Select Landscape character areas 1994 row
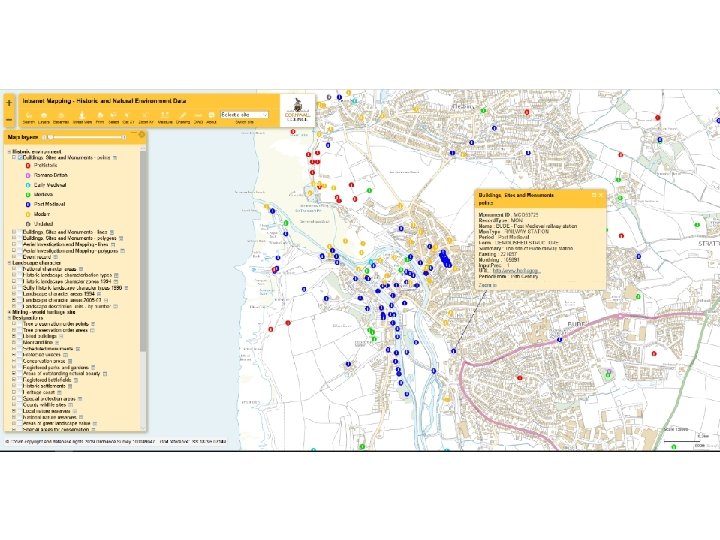This screenshot has width=720, height=540. click(x=59, y=294)
